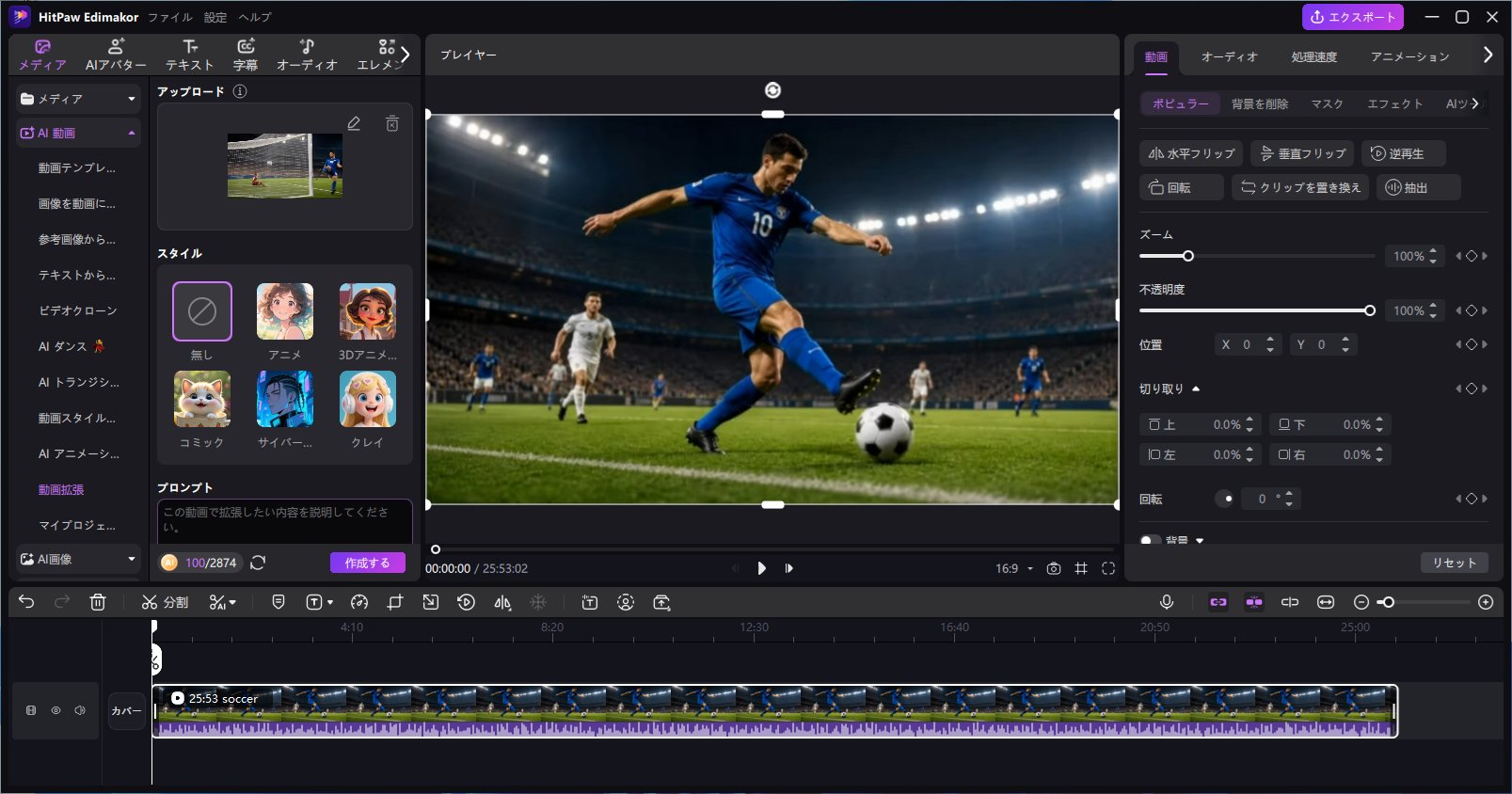Viewport: 1512px width, 794px height.
Task: Remove the uploaded soccer media with trash icon
Action: click(392, 123)
